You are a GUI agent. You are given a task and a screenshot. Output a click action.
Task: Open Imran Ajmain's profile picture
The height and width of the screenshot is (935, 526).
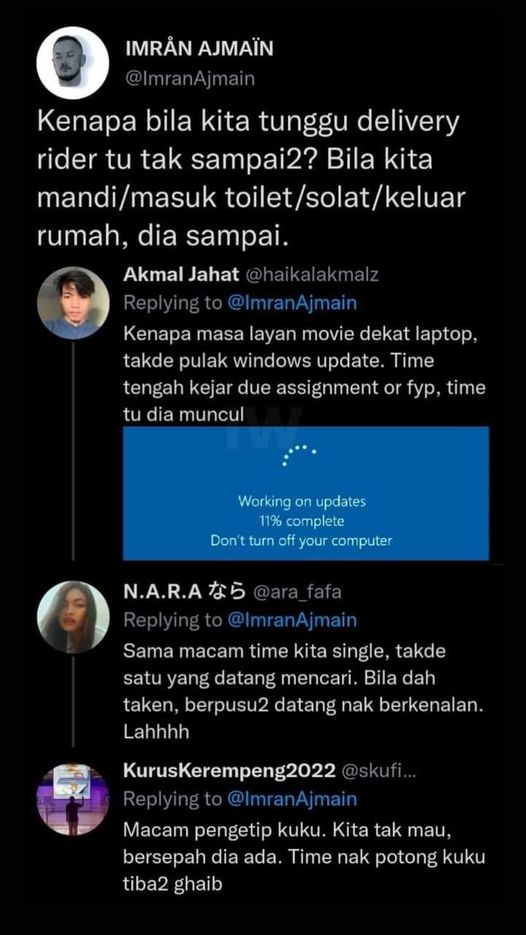(73, 63)
